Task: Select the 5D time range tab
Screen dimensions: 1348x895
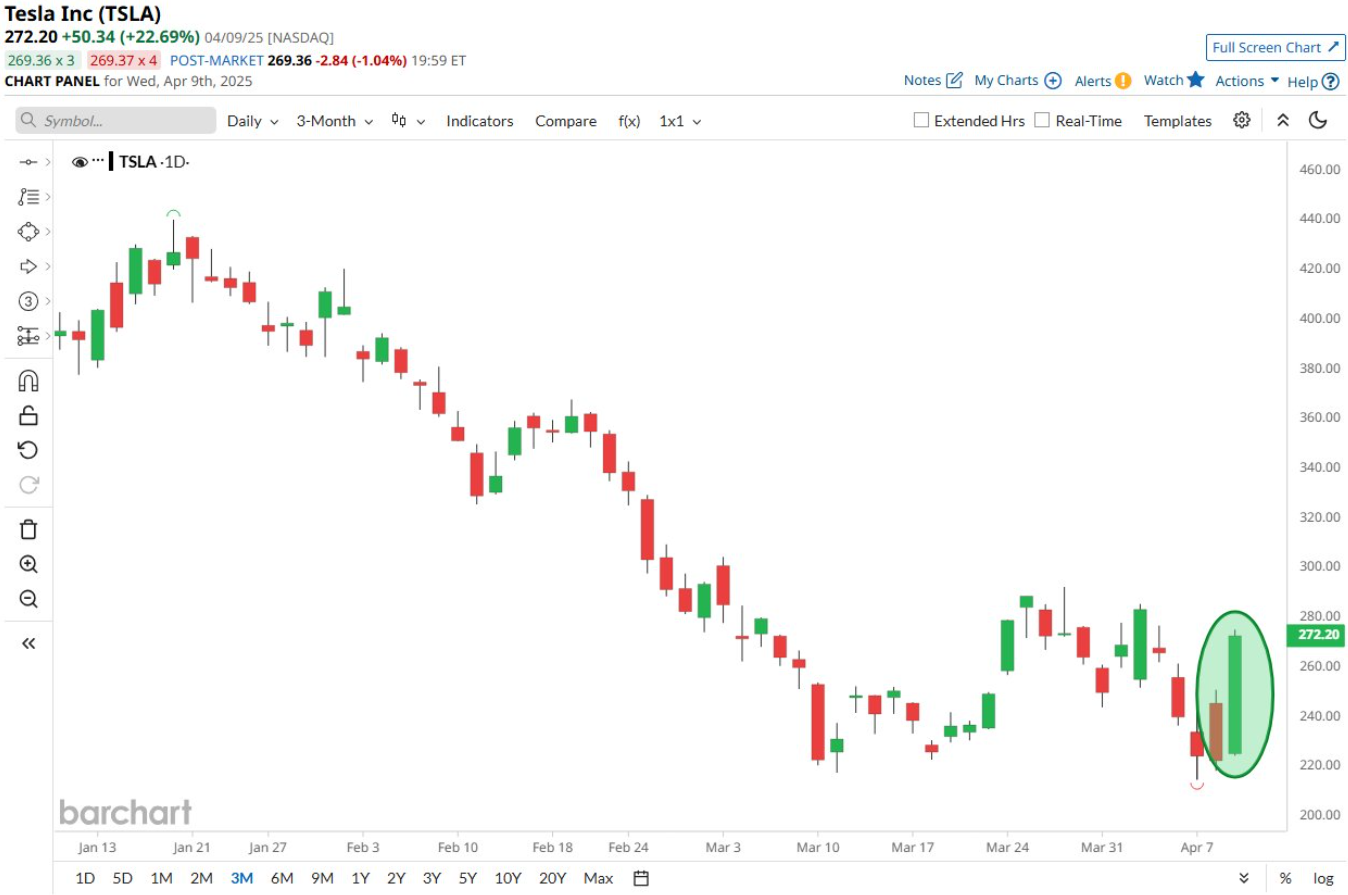Action: [122, 878]
